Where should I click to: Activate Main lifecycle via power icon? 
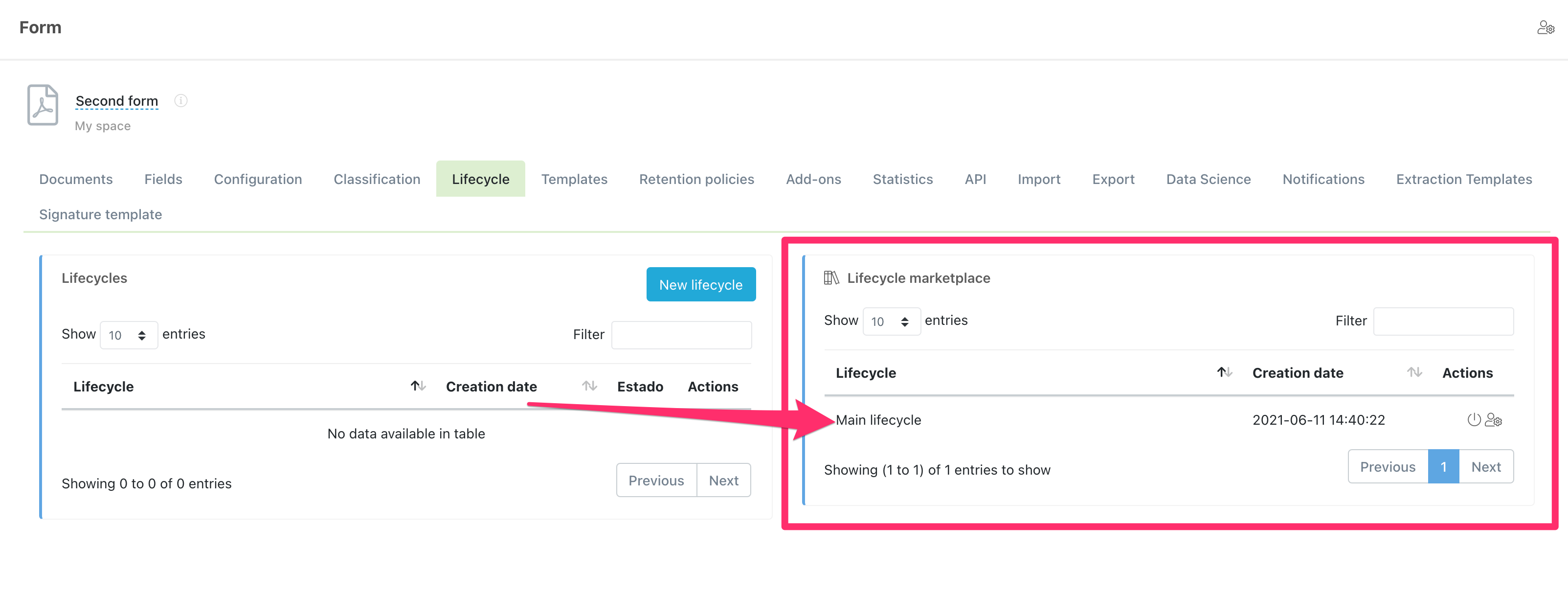[1474, 420]
